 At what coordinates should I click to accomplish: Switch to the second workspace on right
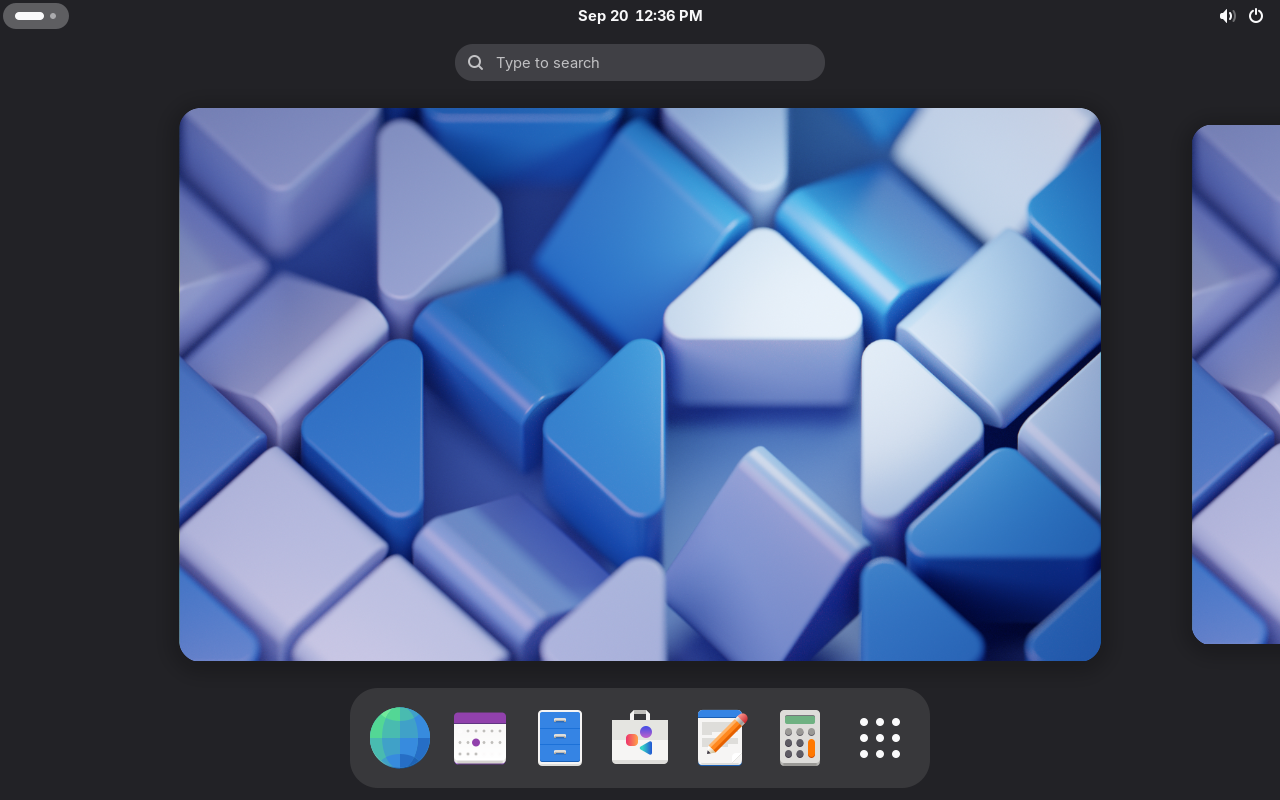(x=1236, y=384)
